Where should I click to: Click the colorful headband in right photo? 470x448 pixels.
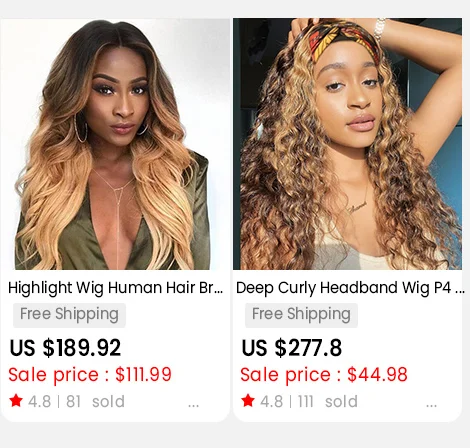(x=343, y=40)
